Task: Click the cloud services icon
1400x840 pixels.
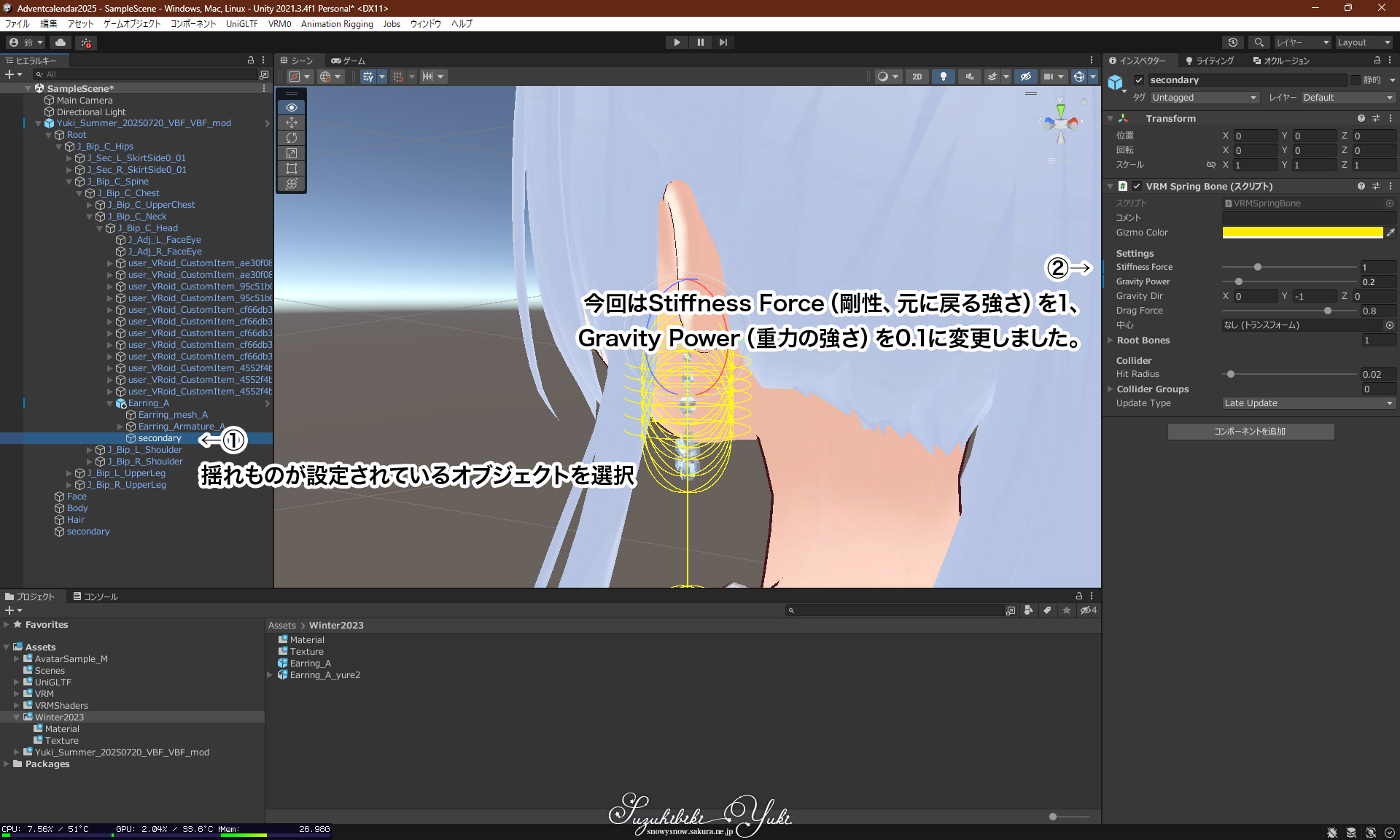Action: (61, 42)
